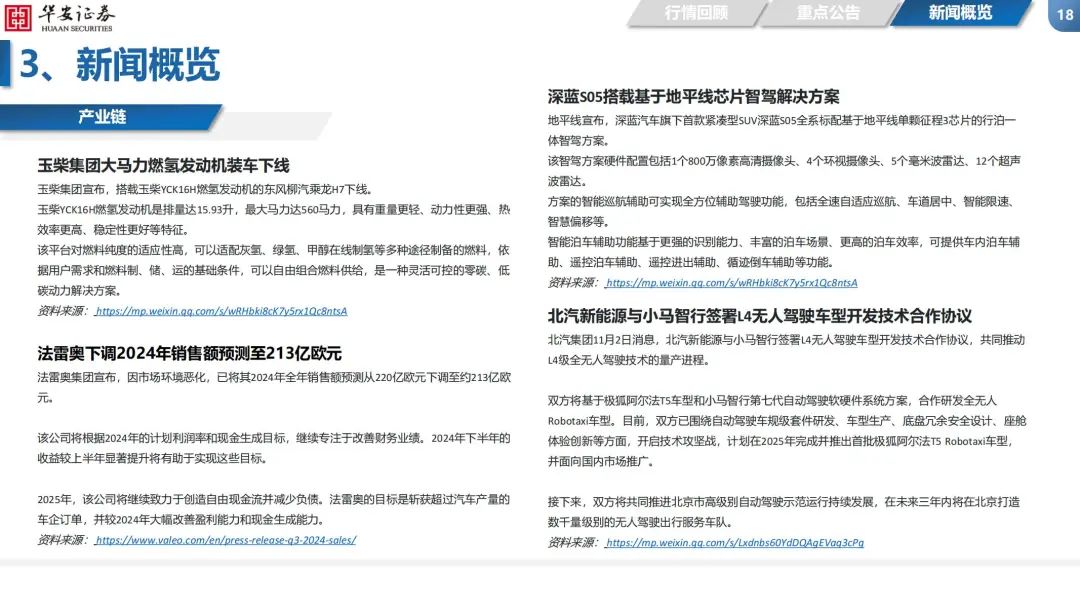Click the paragraph starting 2025年，该公司将继续
Image resolution: width=1080 pixels, height=608 pixels.
(x=273, y=510)
